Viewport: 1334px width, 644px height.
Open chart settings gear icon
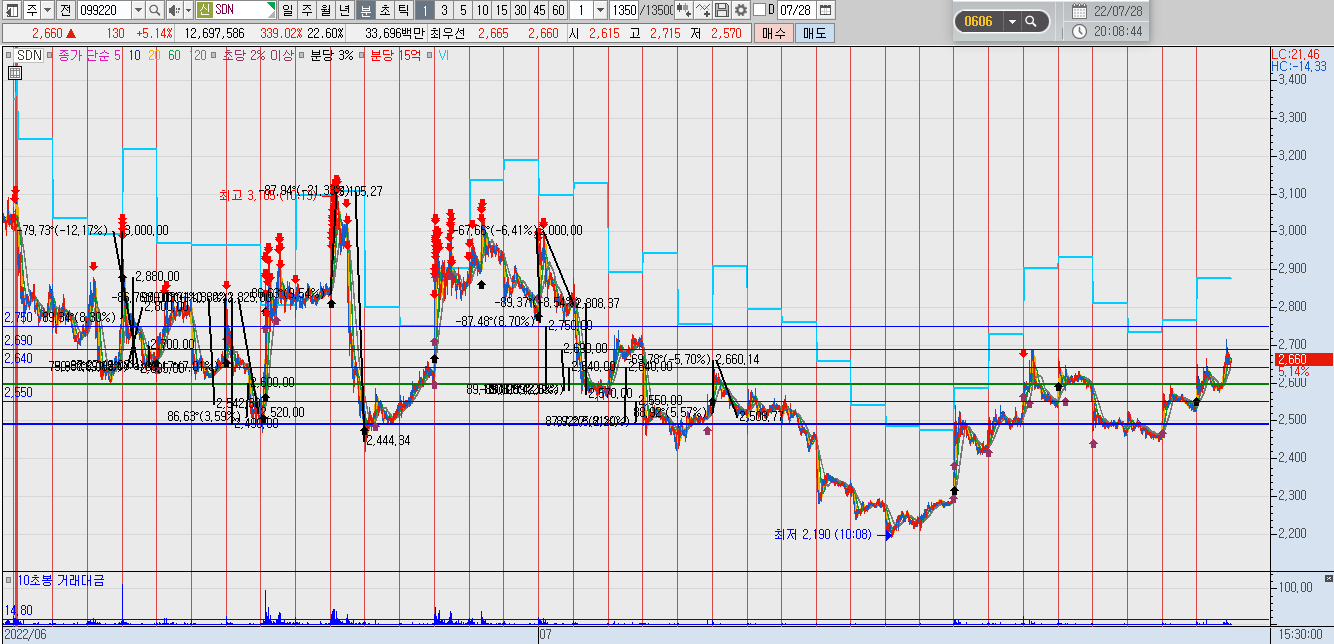[x=740, y=10]
